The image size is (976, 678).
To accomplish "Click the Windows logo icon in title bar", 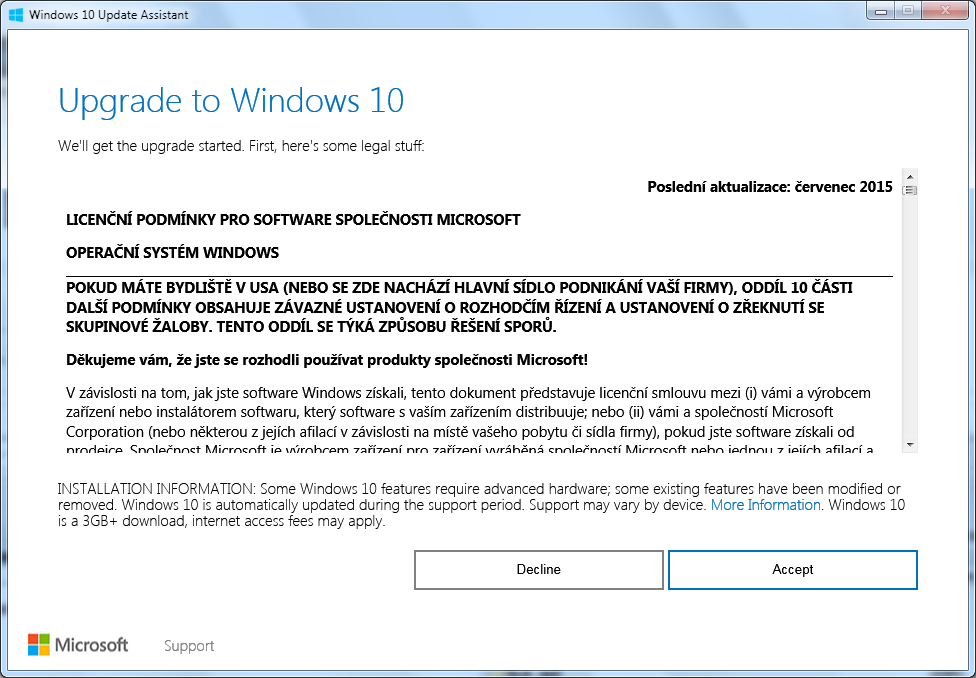I will [16, 15].
